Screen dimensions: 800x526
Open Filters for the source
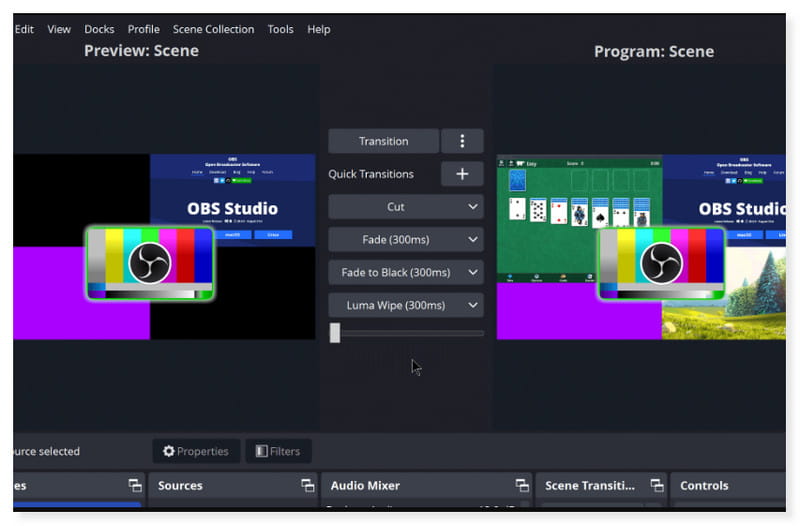pyautogui.click(x=278, y=451)
